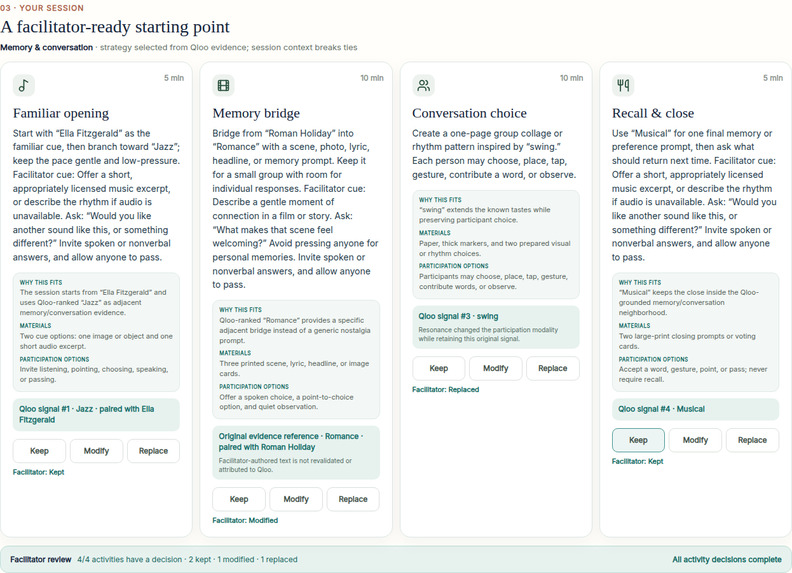Click the Familiar opening card title
Viewport: 792px width, 573px height.
61,113
